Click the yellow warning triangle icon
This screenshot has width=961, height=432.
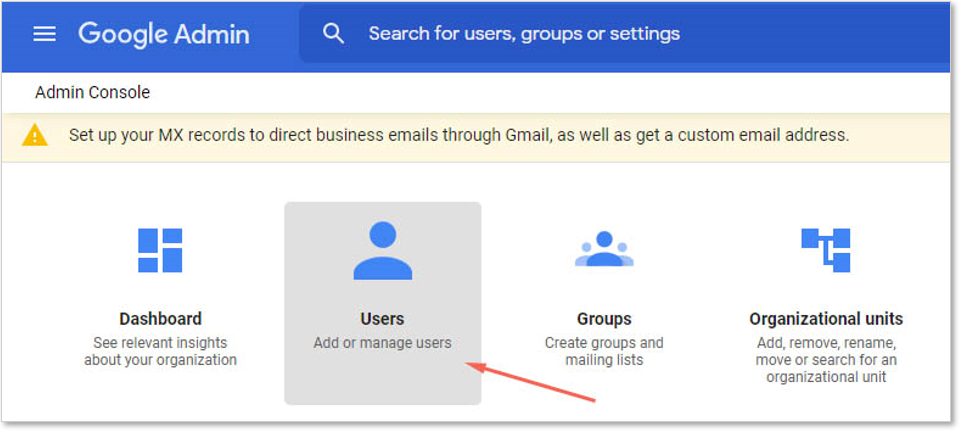(34, 135)
